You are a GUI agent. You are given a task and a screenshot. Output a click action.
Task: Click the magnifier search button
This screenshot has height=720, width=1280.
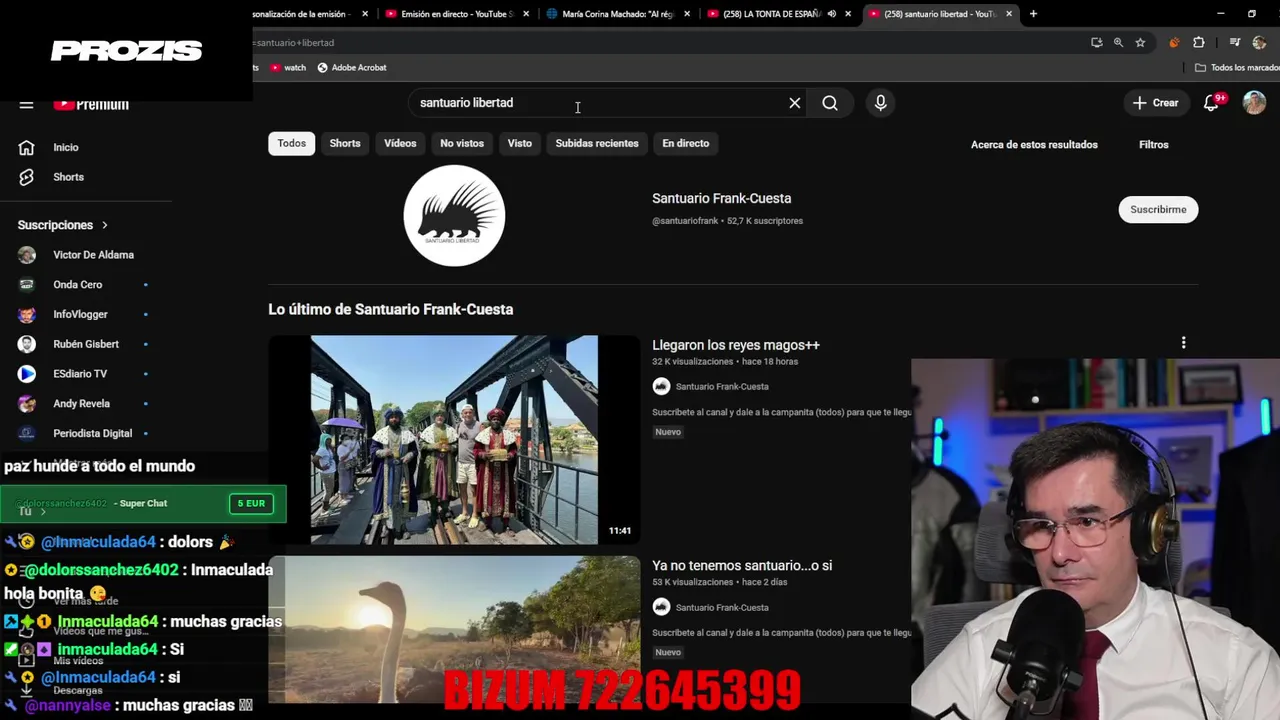[x=830, y=103]
